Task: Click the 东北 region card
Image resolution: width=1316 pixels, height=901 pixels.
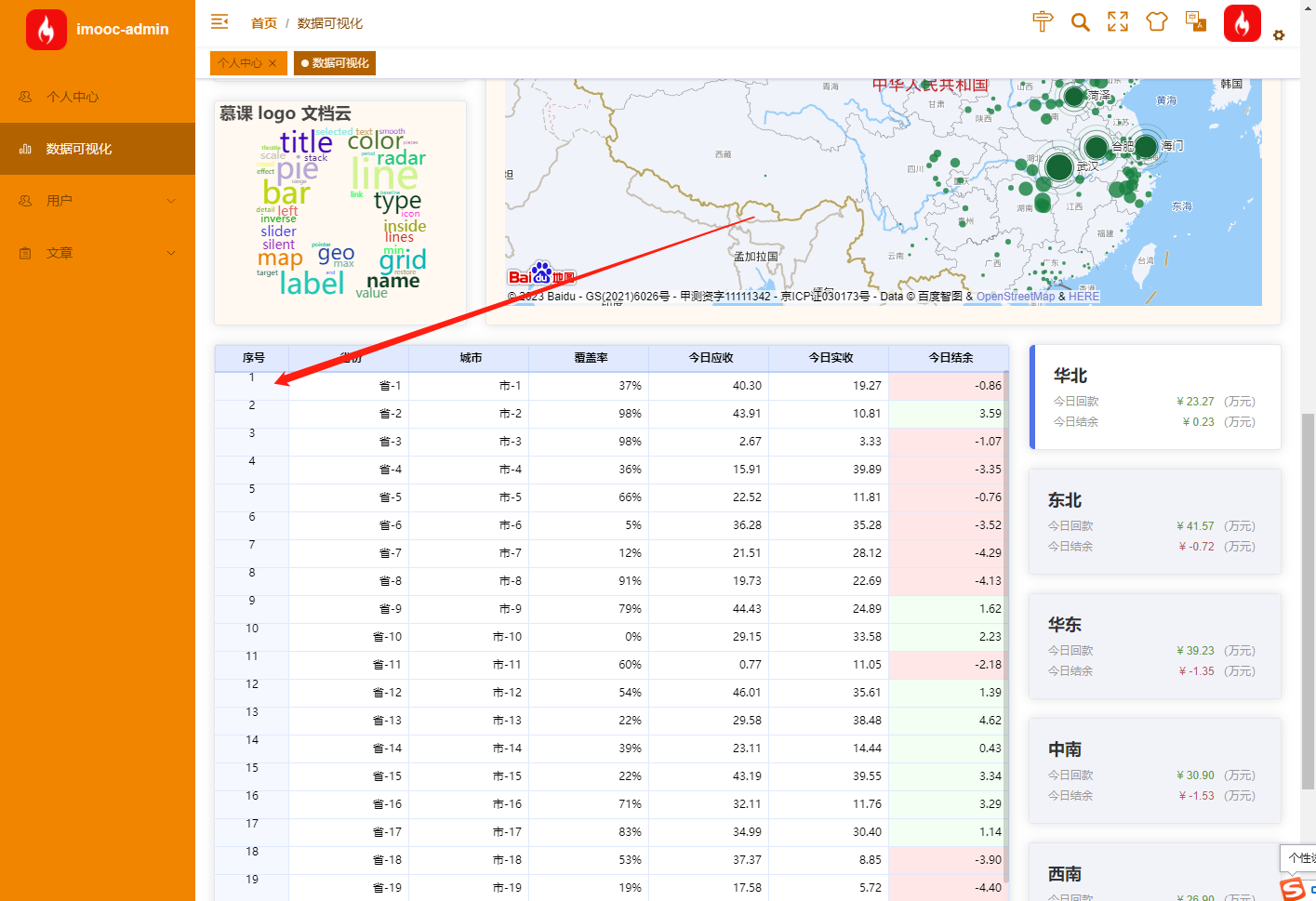Action: (1155, 522)
